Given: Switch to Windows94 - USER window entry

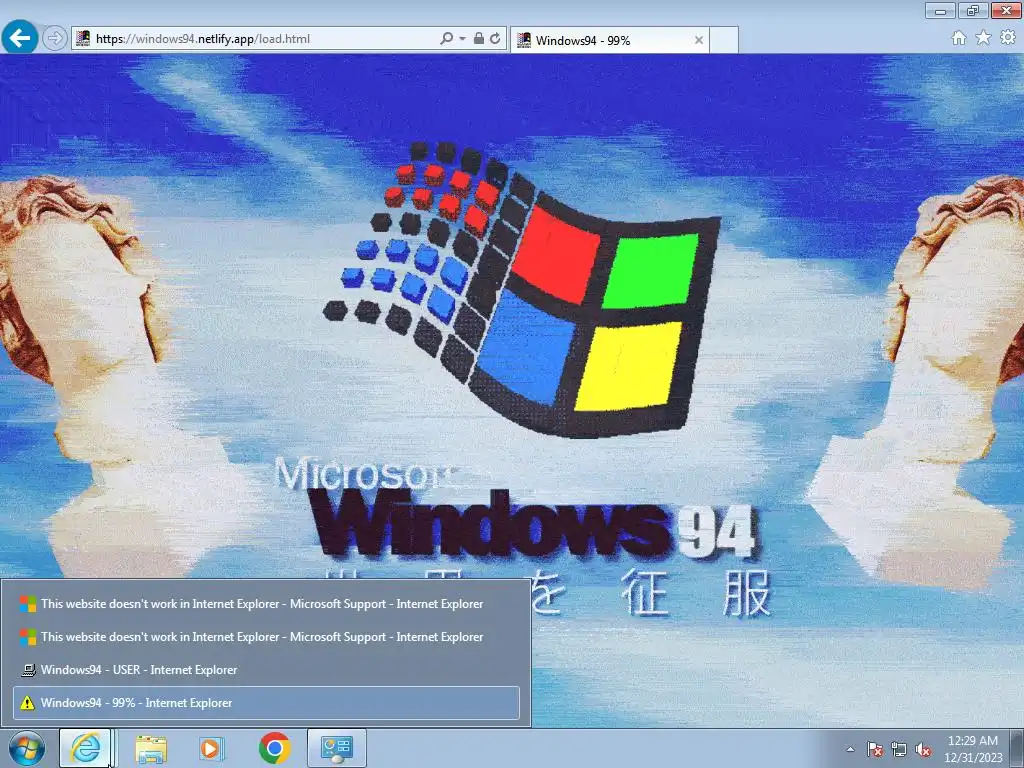Looking at the screenshot, I should tap(266, 669).
